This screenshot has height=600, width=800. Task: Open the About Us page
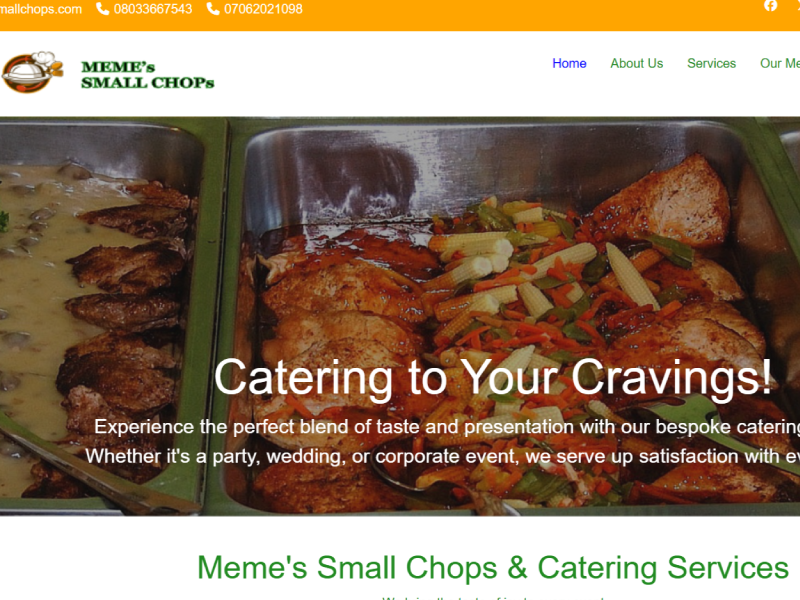click(636, 63)
